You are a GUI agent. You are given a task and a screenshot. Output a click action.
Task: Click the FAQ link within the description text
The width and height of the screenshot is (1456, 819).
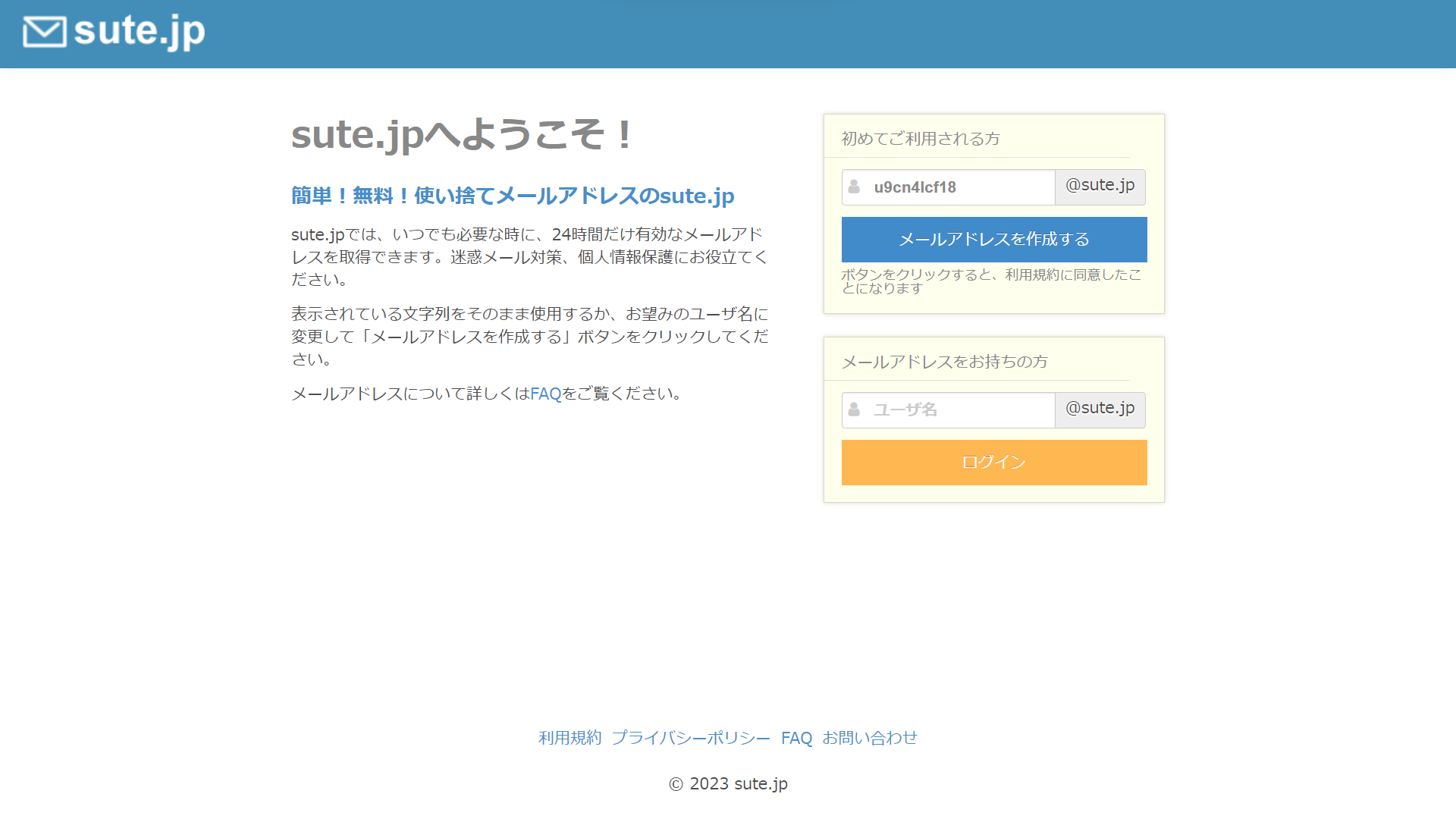click(x=546, y=394)
